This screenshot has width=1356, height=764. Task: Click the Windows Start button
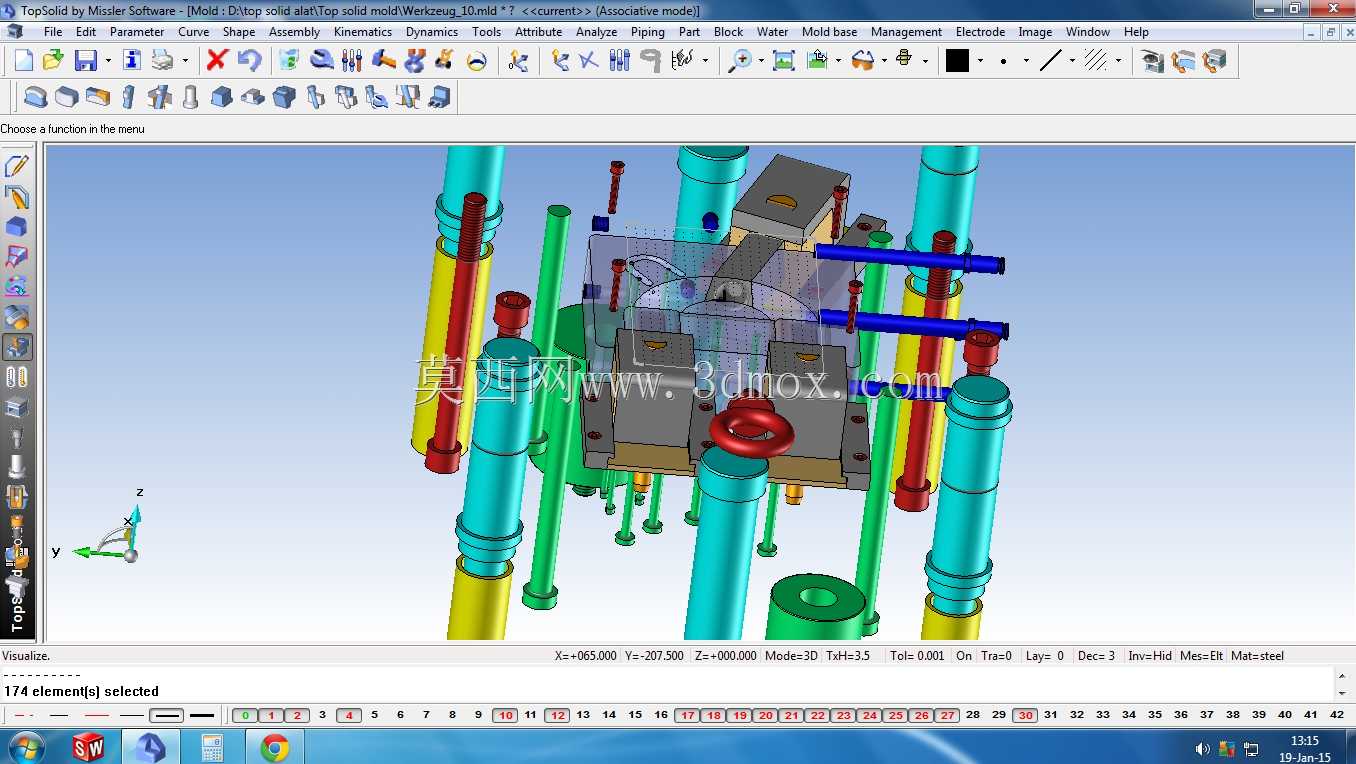coord(26,747)
